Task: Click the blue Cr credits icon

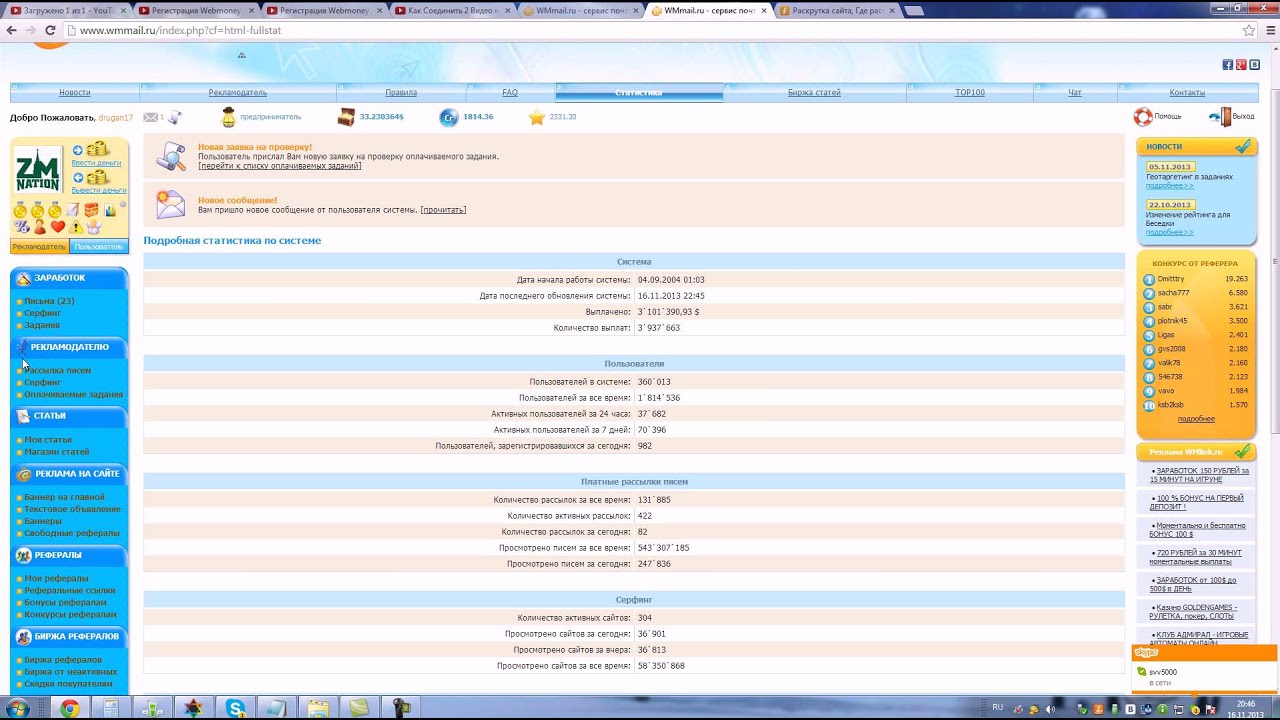Action: (x=449, y=117)
